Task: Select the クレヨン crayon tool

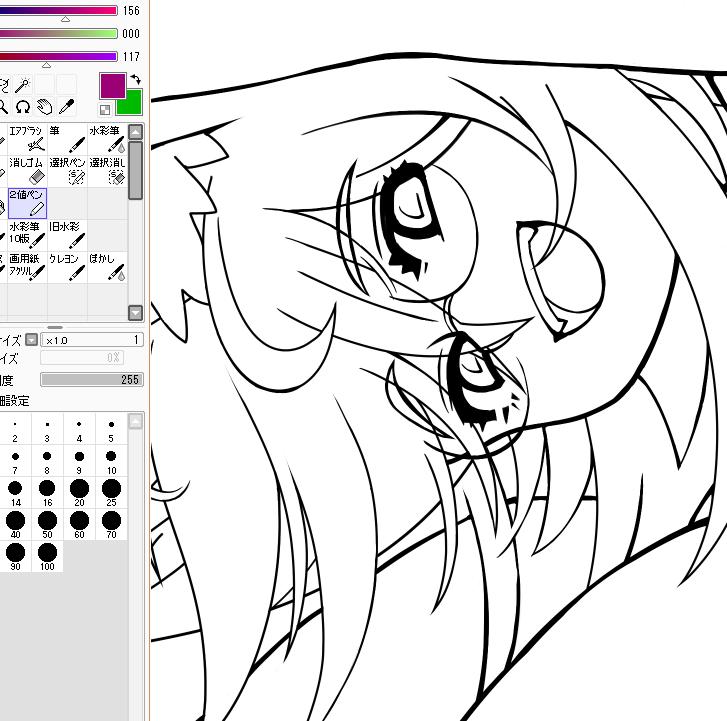Action: (x=67, y=267)
